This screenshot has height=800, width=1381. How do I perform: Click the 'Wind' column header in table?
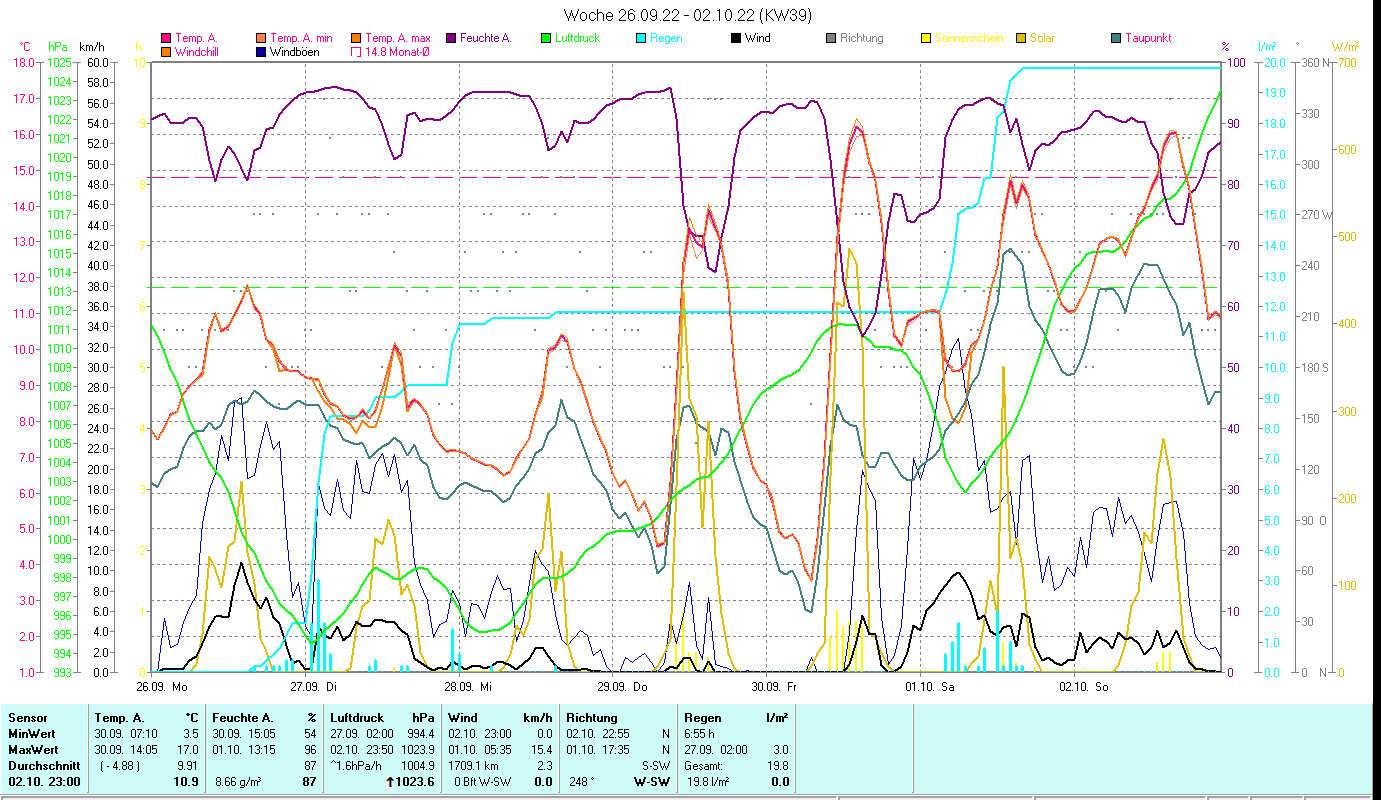[x=463, y=718]
